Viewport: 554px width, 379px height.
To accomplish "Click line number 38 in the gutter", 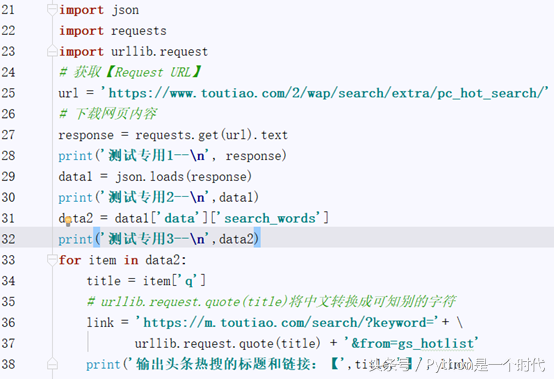I will (8, 364).
